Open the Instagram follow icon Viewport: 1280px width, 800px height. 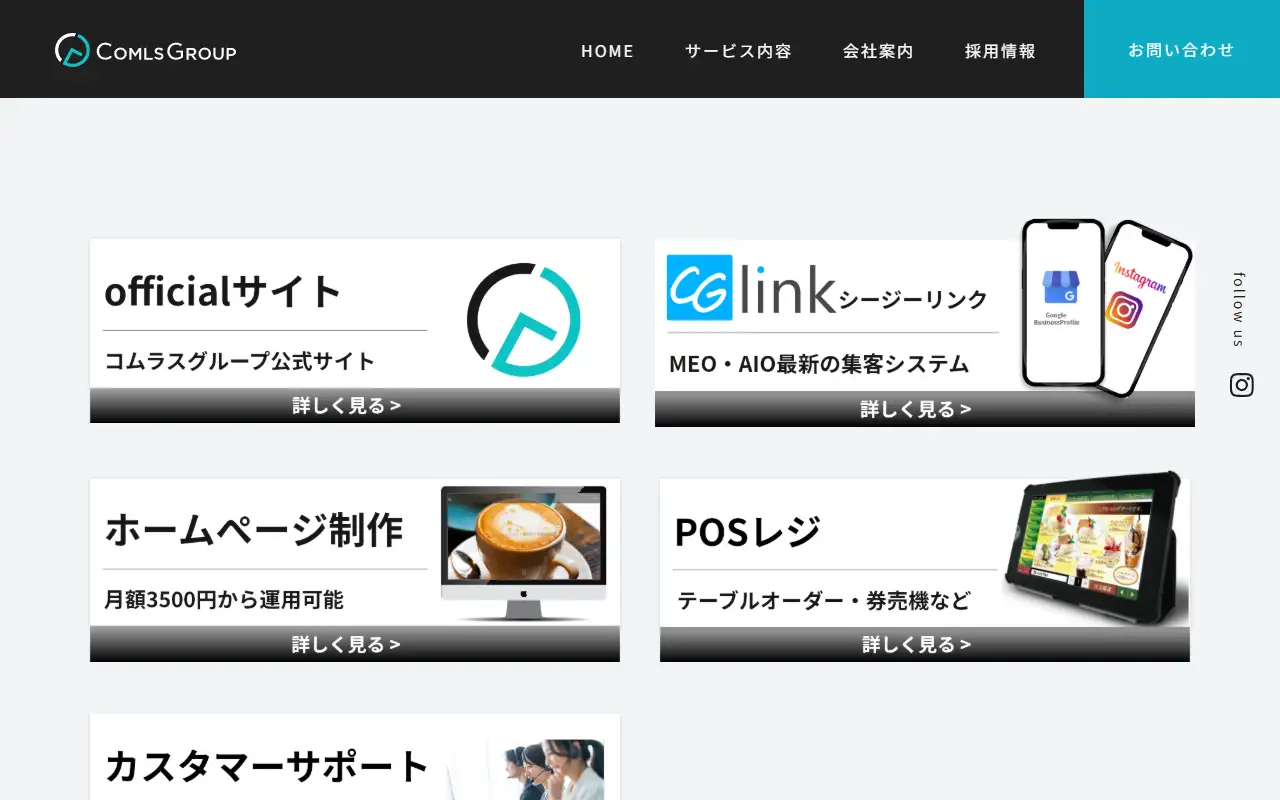pyautogui.click(x=1241, y=385)
